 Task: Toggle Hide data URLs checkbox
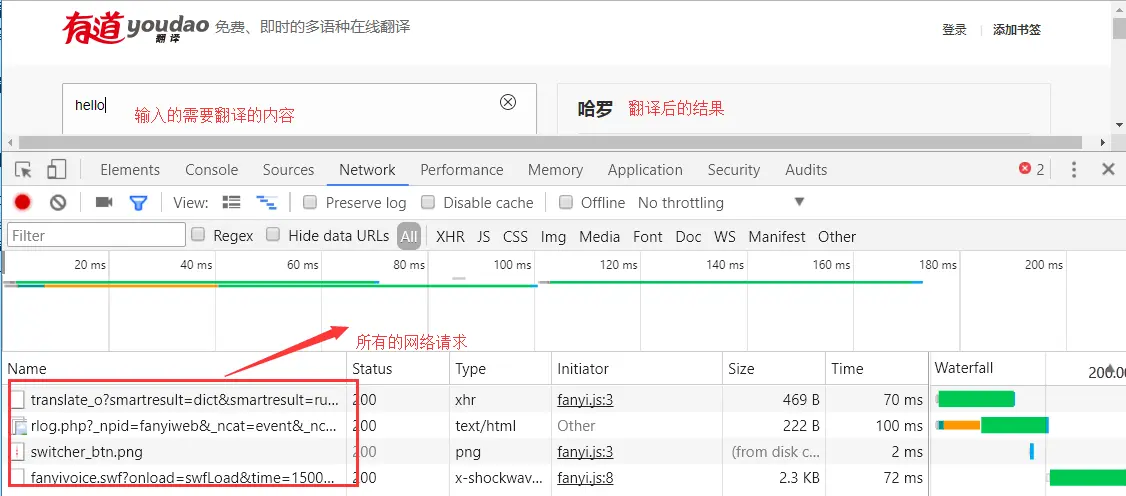click(273, 235)
